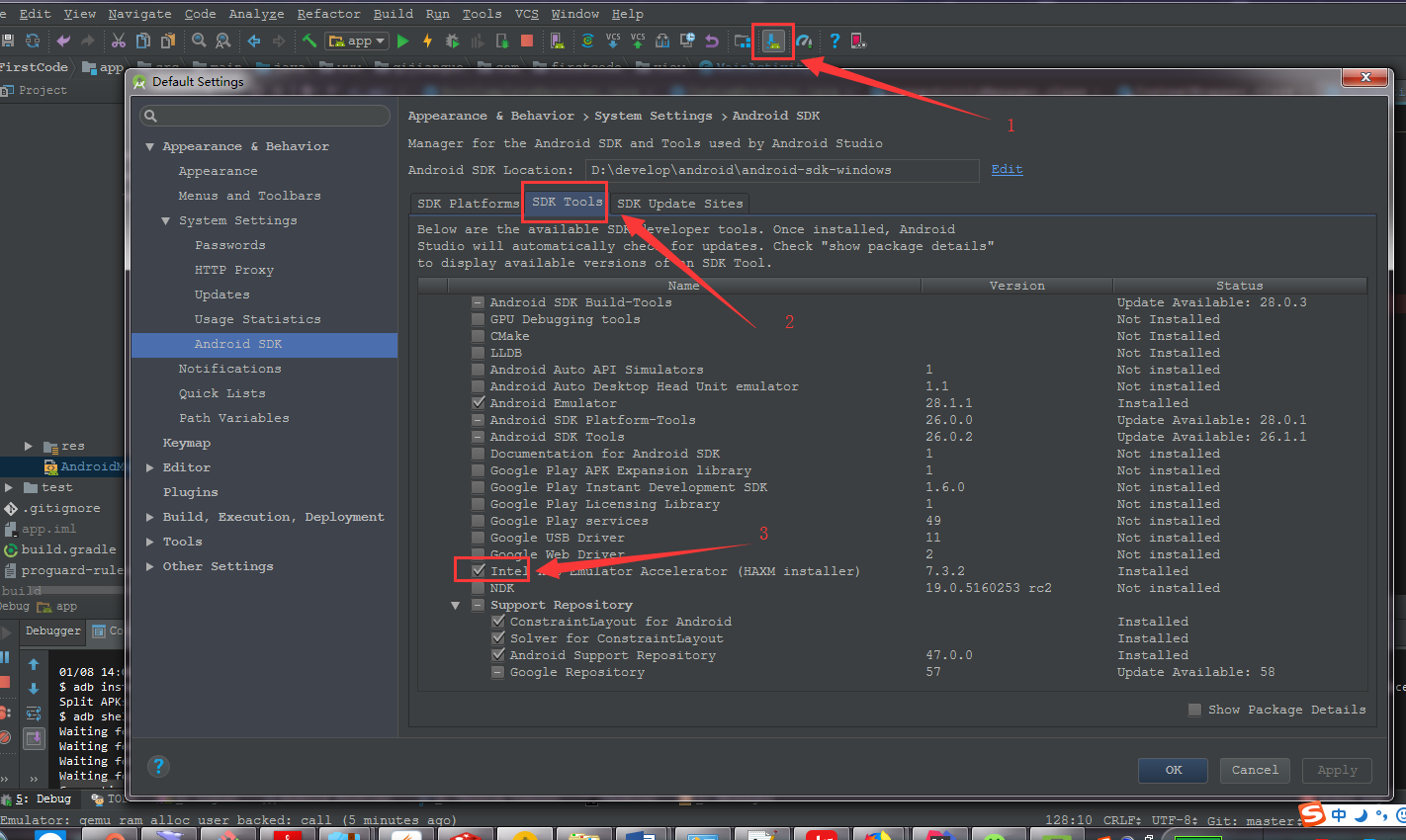
Task: Click the VCS Update Project icon
Action: 613,41
